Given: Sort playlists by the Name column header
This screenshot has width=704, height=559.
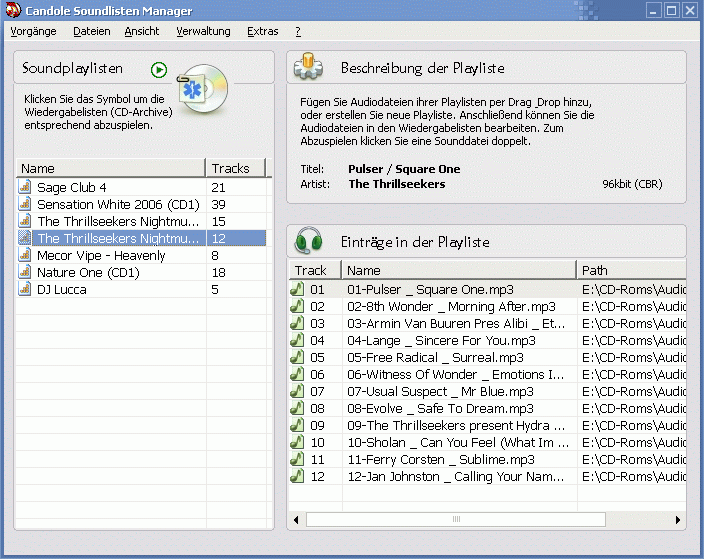Looking at the screenshot, I should [110, 168].
